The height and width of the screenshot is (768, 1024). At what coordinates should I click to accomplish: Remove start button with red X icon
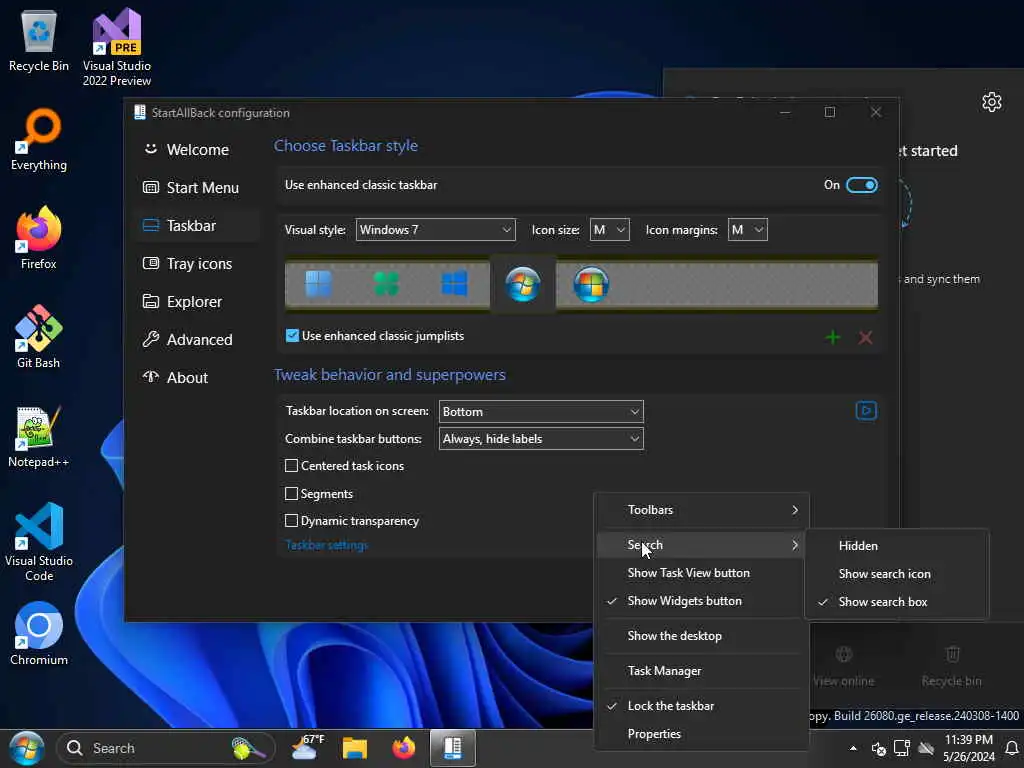point(865,338)
